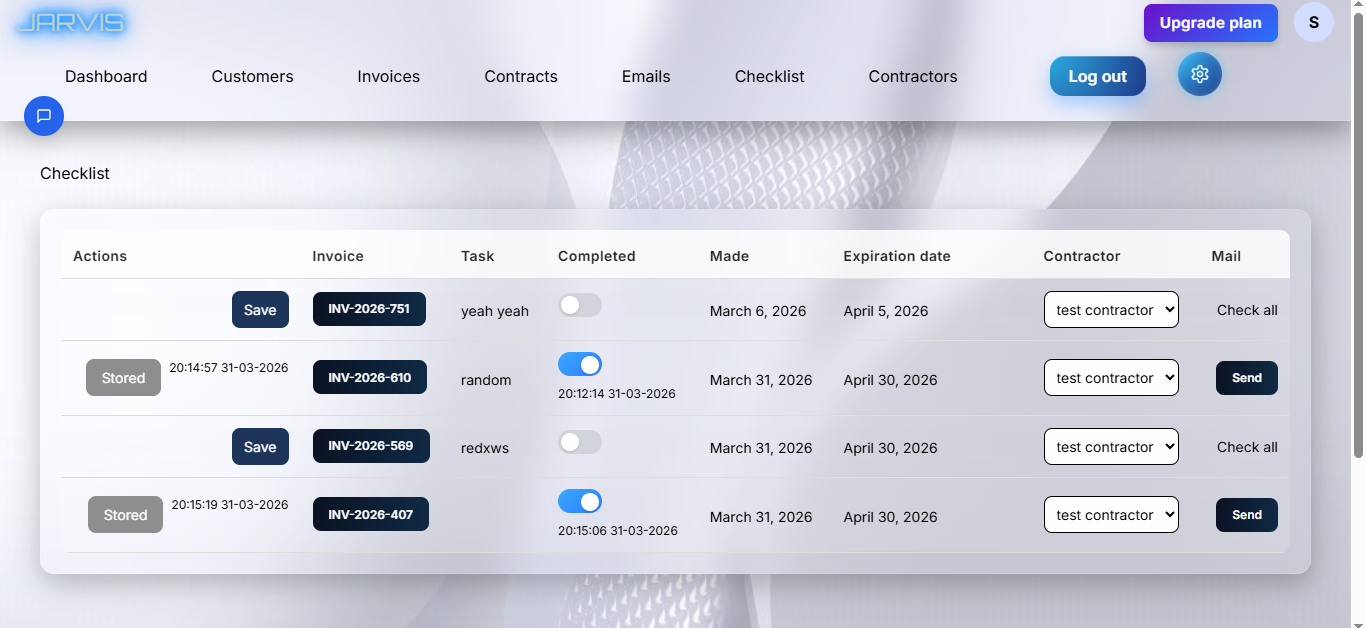1366x628 pixels.
Task: Open the settings gear icon
Action: (x=1199, y=74)
